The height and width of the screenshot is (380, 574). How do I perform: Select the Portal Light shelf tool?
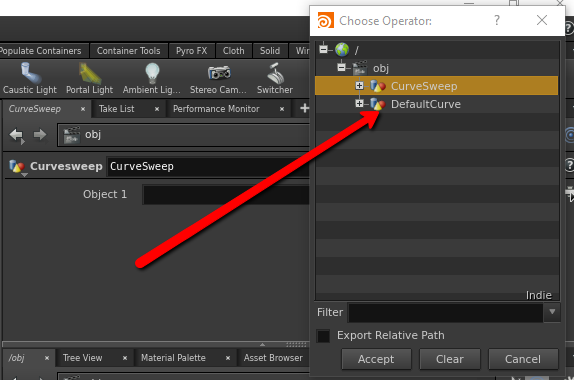89,79
